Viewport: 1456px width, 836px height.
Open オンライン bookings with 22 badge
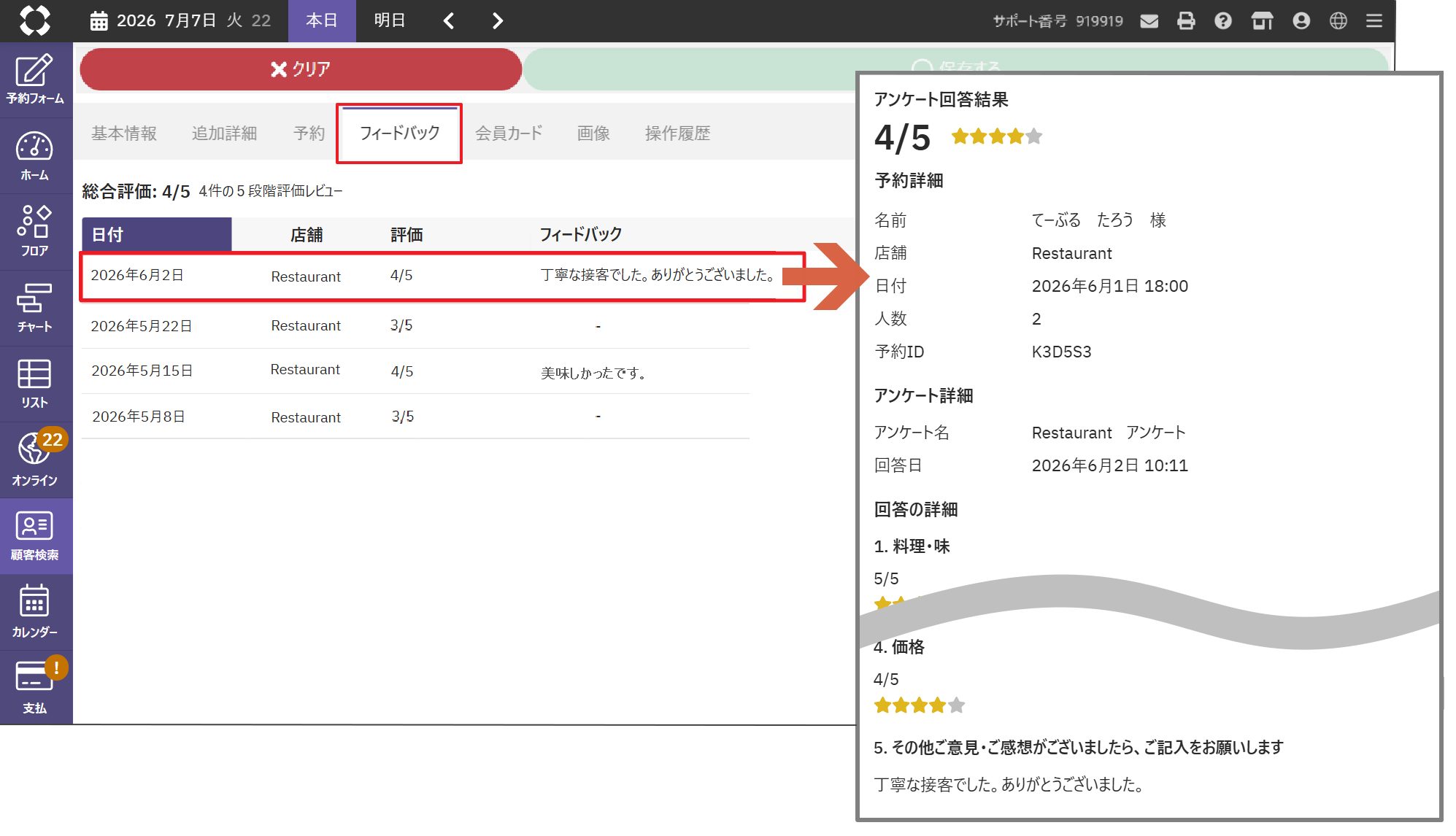(x=35, y=460)
